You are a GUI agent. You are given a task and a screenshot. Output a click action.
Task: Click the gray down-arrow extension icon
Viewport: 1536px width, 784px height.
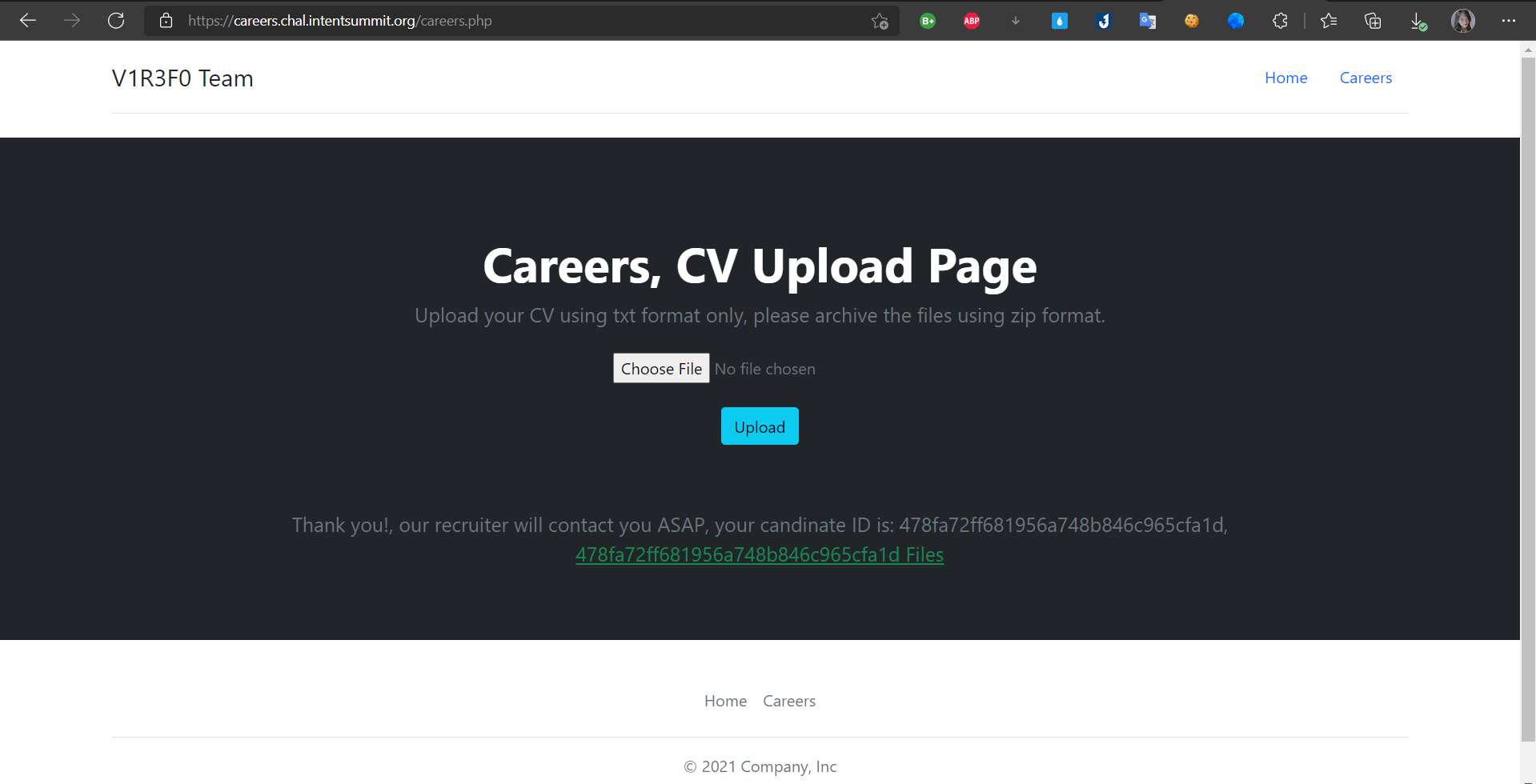click(1016, 21)
